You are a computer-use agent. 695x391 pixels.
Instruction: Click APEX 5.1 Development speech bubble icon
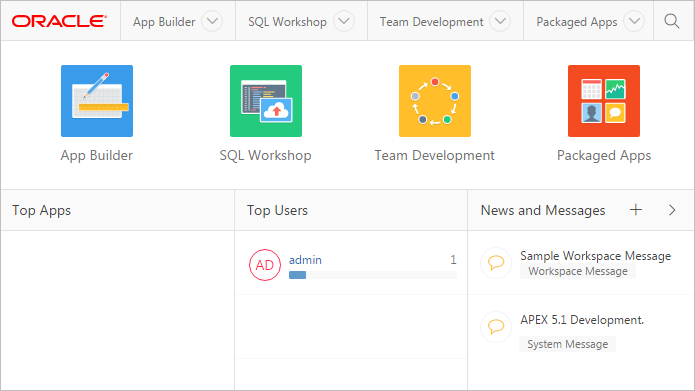(x=496, y=327)
